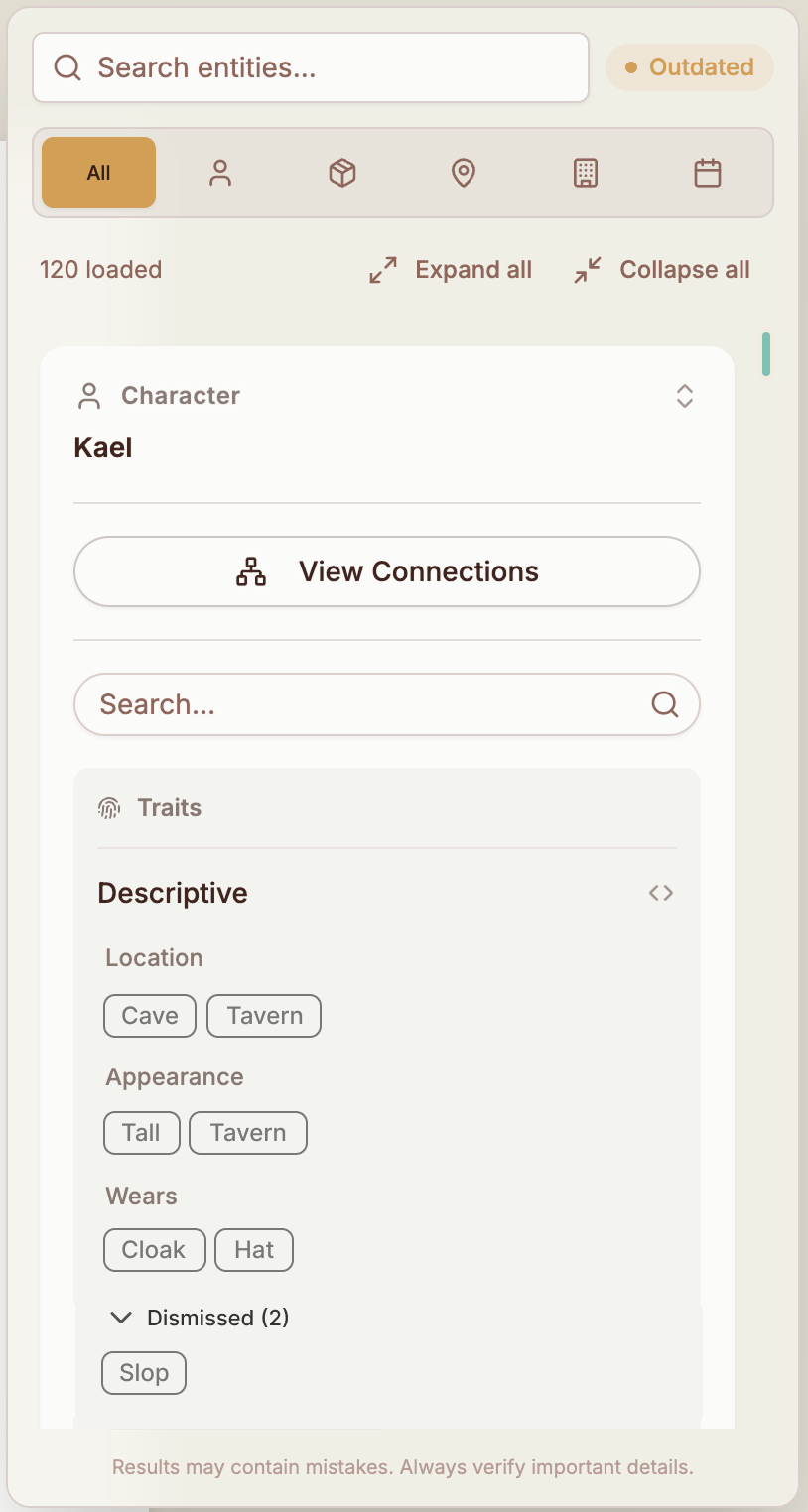Filter entities by Organizations building icon
The width and height of the screenshot is (808, 1512).
586,174
